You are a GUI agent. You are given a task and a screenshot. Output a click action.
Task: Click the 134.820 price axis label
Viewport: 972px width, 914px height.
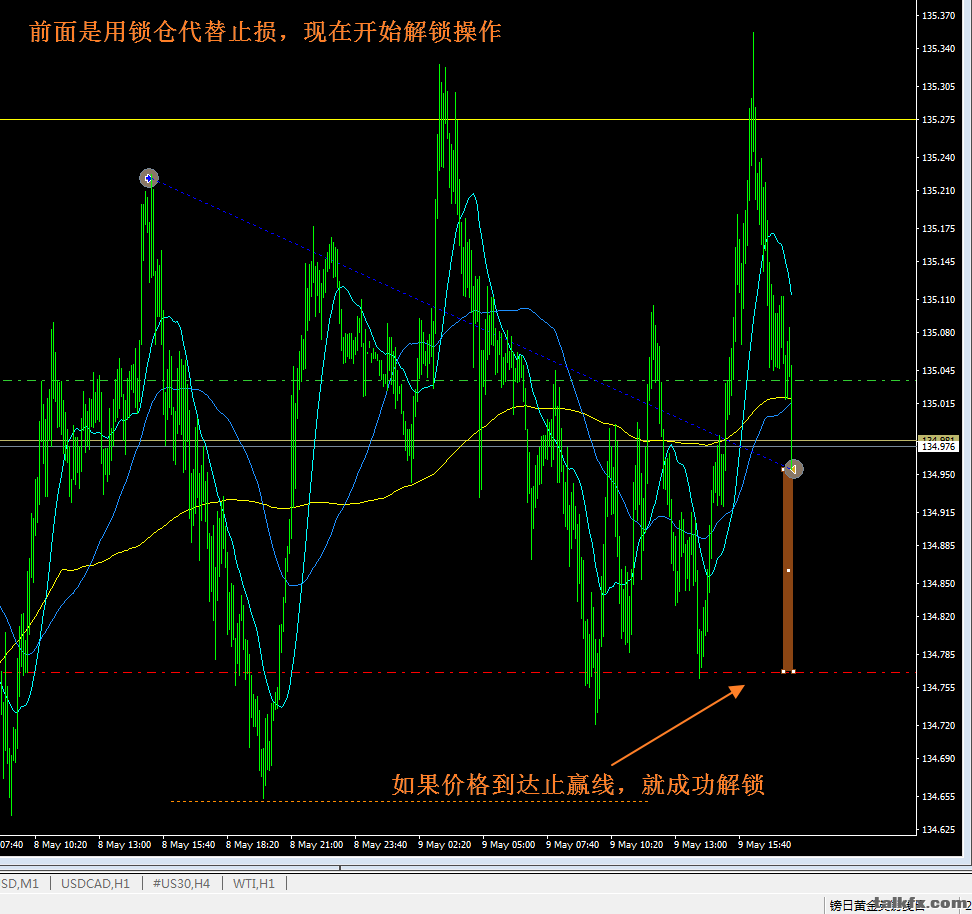coord(939,616)
